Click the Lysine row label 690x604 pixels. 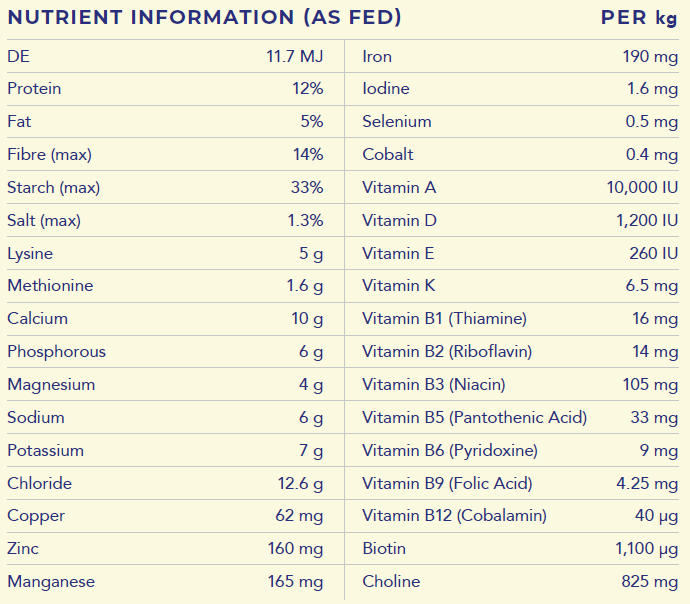coord(30,254)
